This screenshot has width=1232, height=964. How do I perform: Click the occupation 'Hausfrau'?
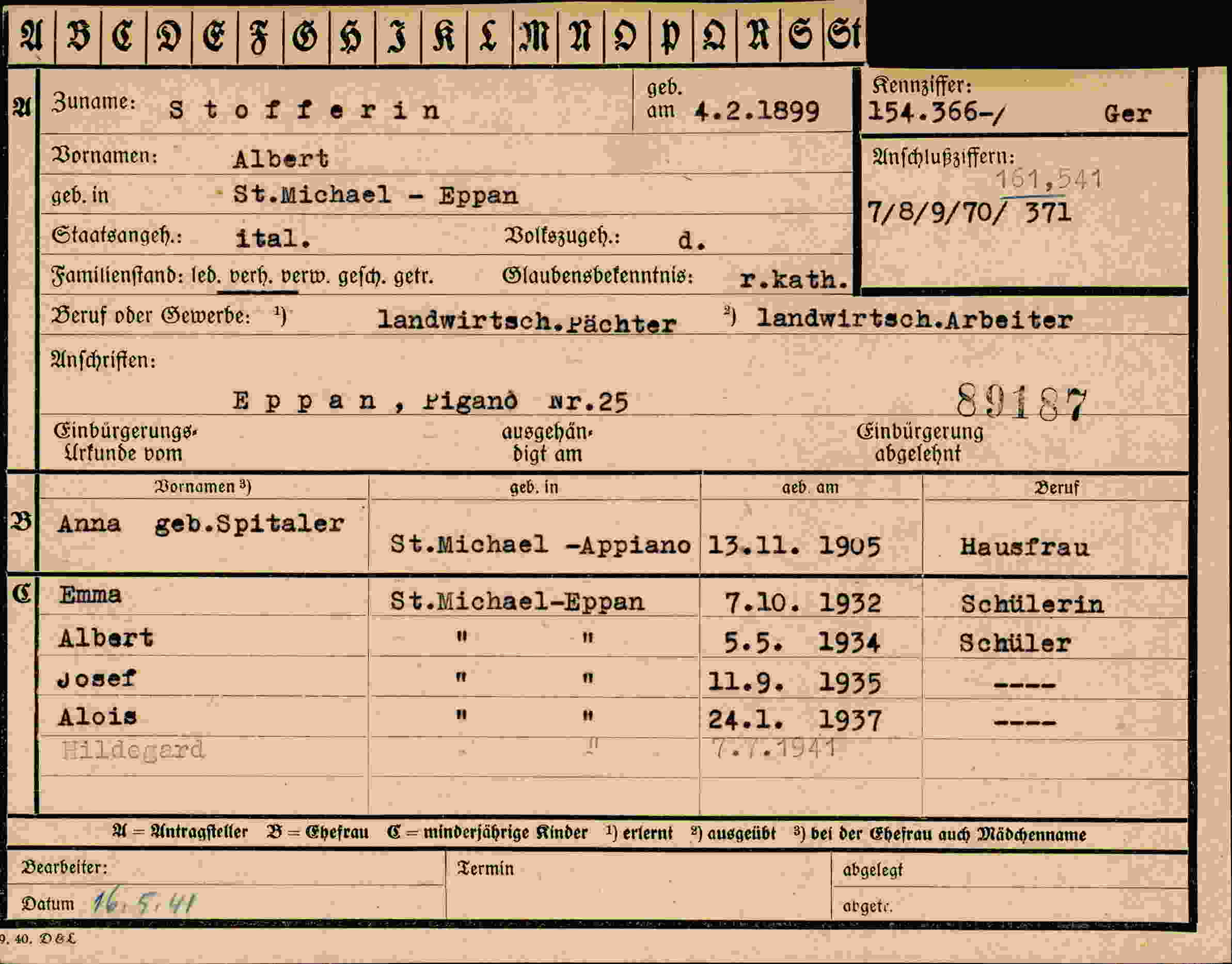[x=1024, y=547]
